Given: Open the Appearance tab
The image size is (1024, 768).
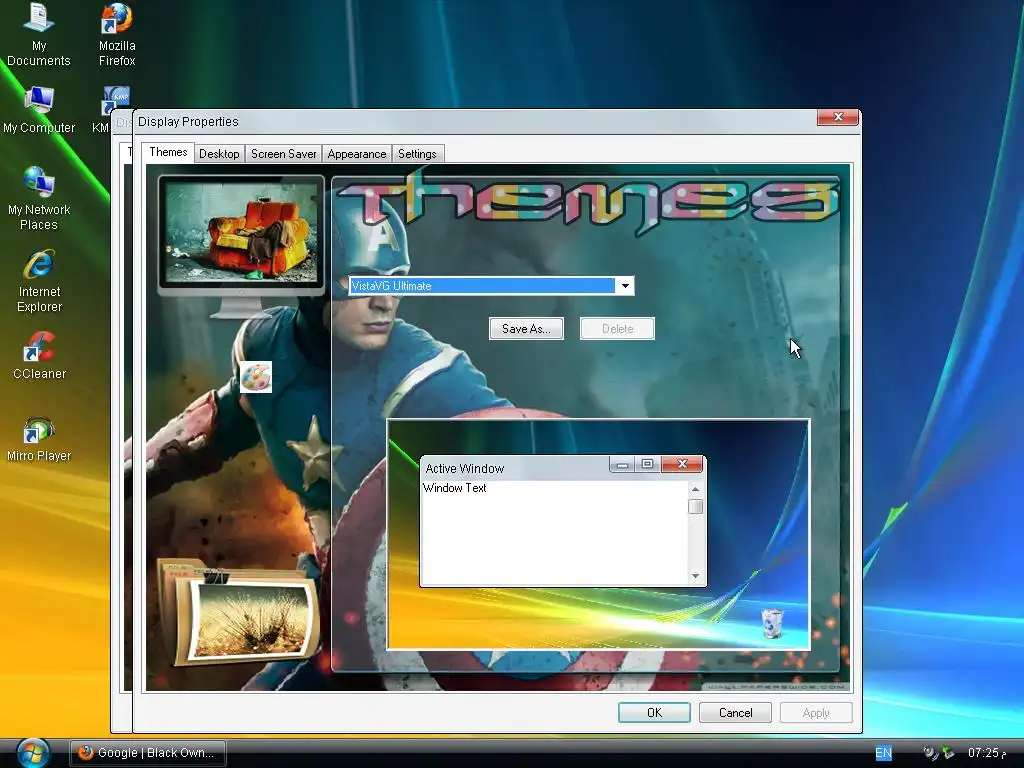Looking at the screenshot, I should (357, 153).
